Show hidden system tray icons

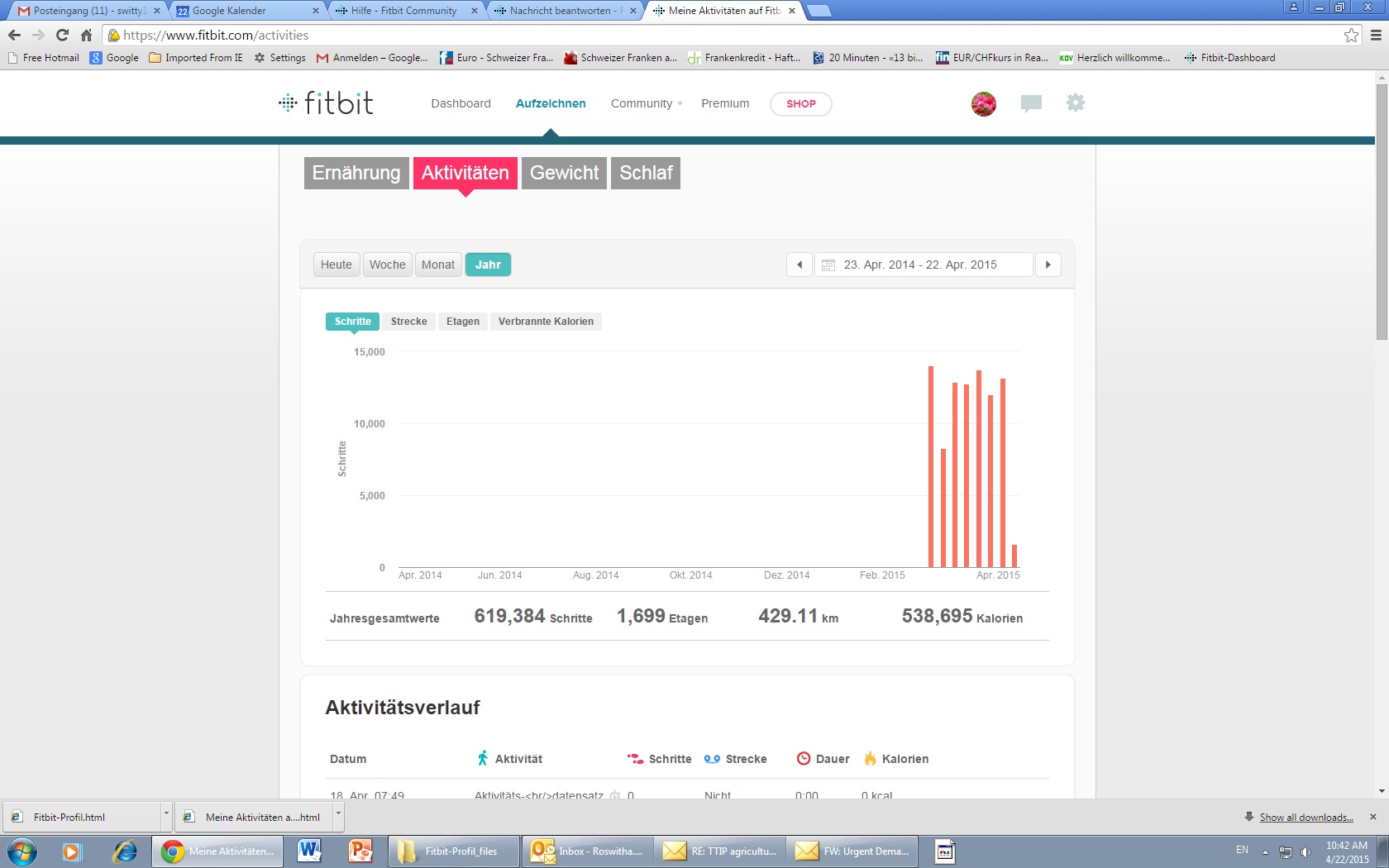tap(1265, 851)
